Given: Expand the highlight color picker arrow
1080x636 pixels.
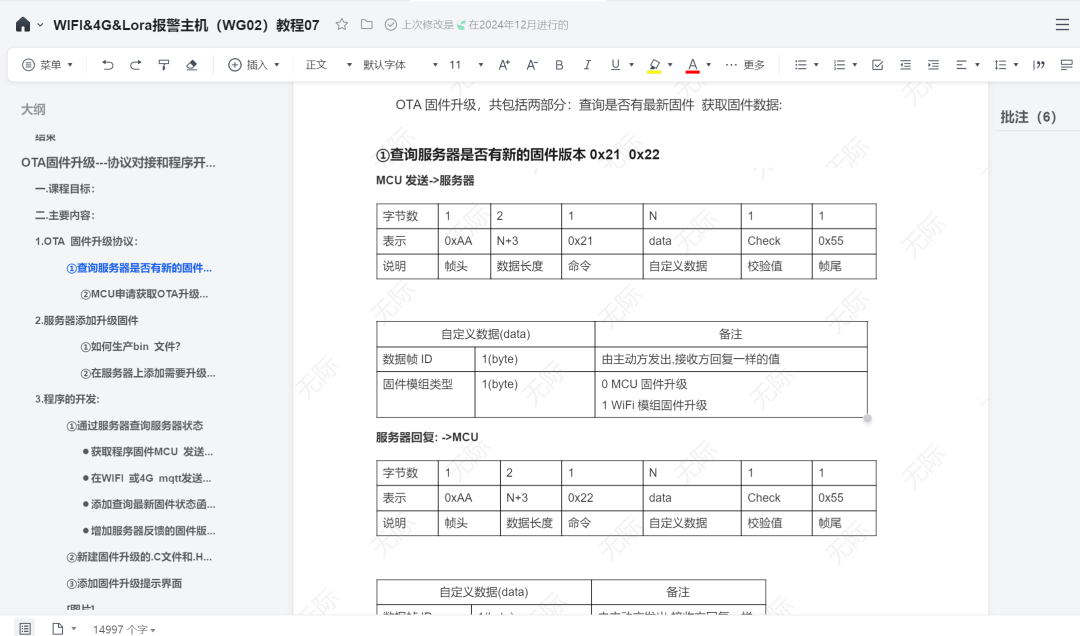Looking at the screenshot, I should [x=669, y=65].
